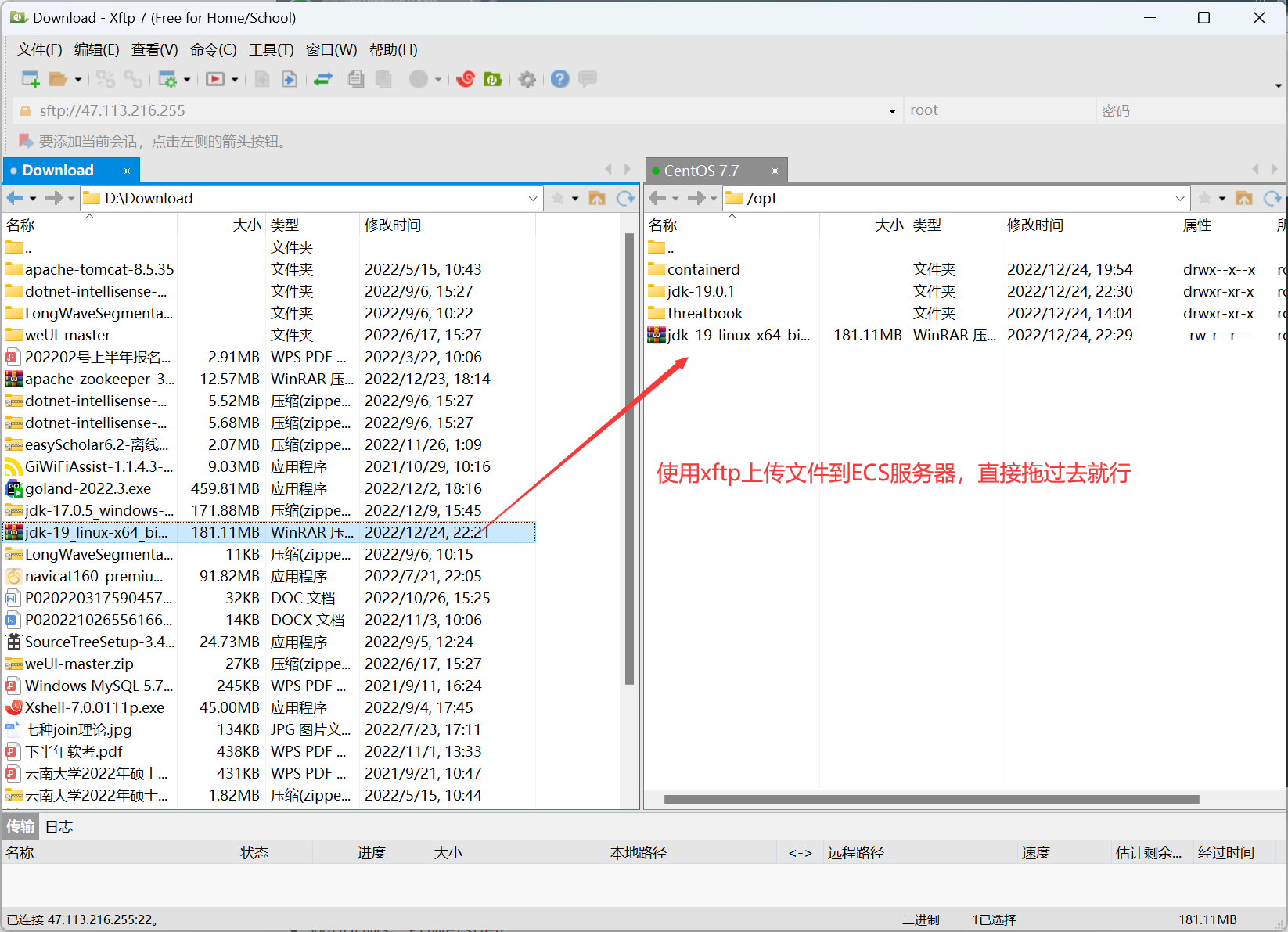Screen dimensions: 1288x932
Task: Open local back-history dropdown arrow
Action: pos(33,199)
